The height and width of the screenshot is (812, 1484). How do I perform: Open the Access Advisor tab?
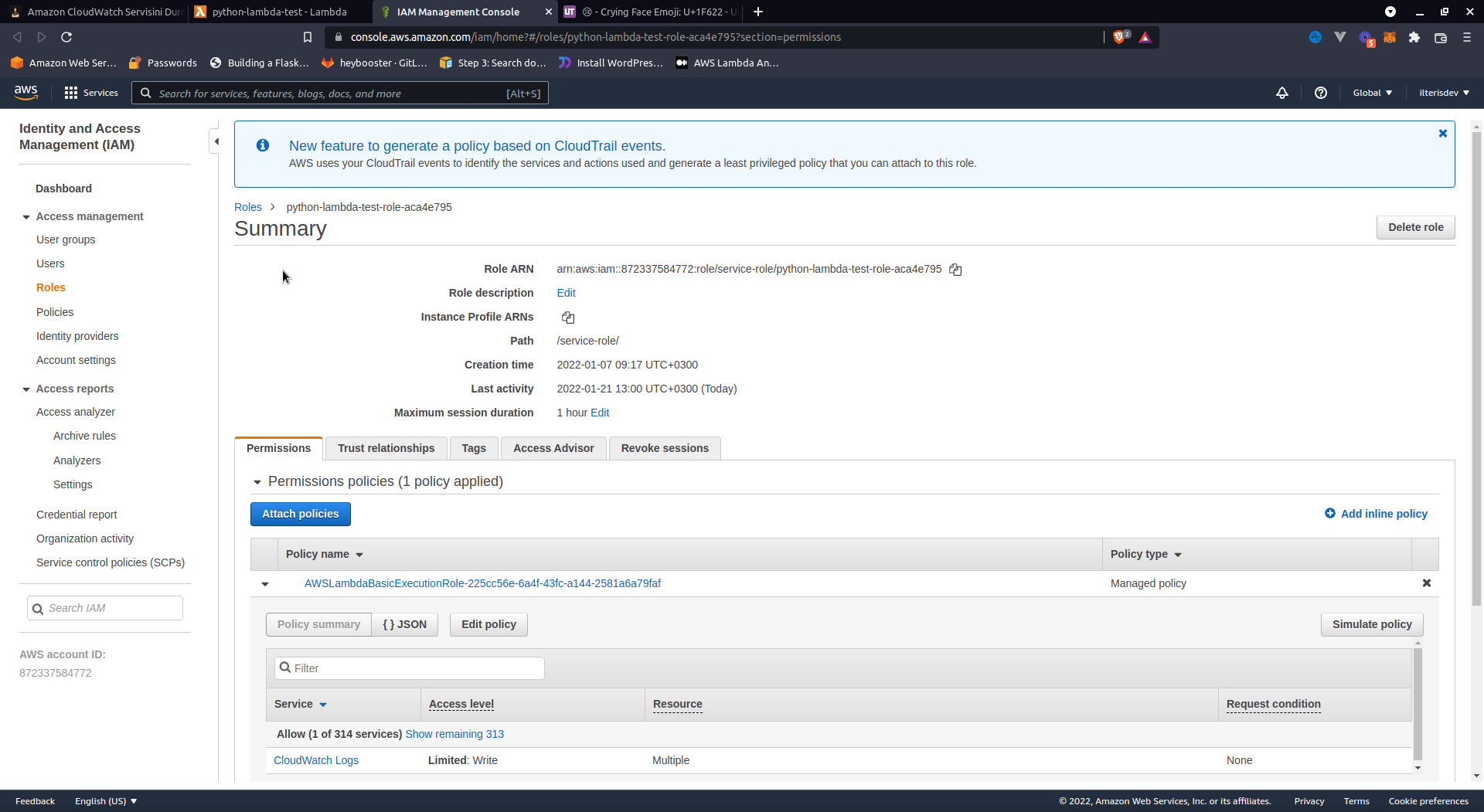click(553, 448)
